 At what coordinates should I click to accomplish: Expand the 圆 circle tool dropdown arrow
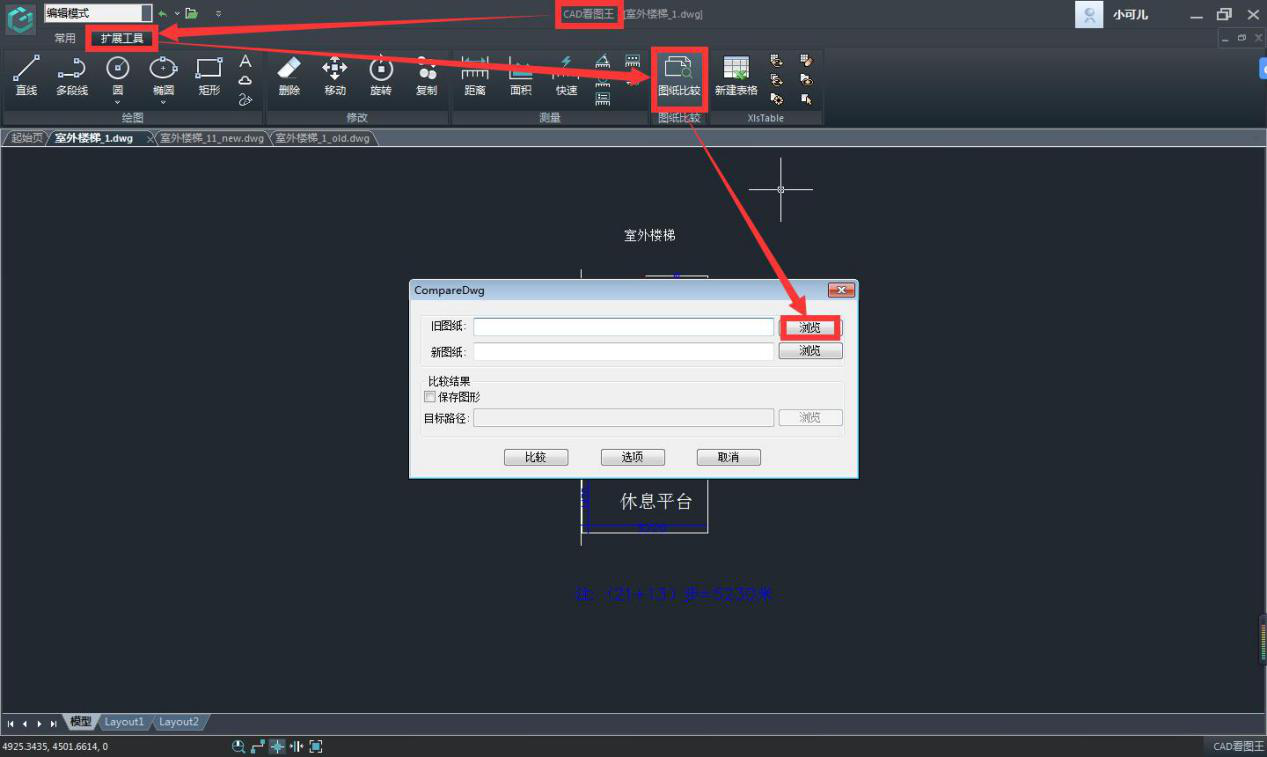[118, 101]
